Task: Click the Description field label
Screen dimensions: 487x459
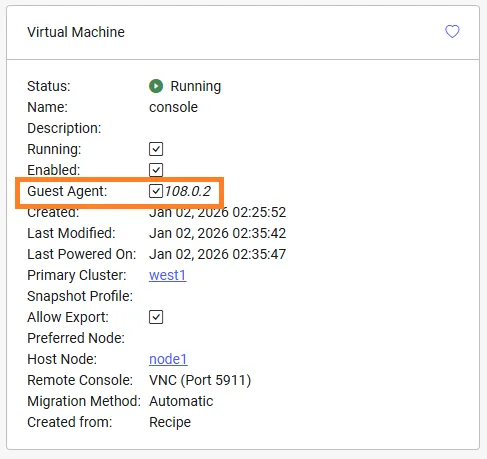Action: click(64, 128)
